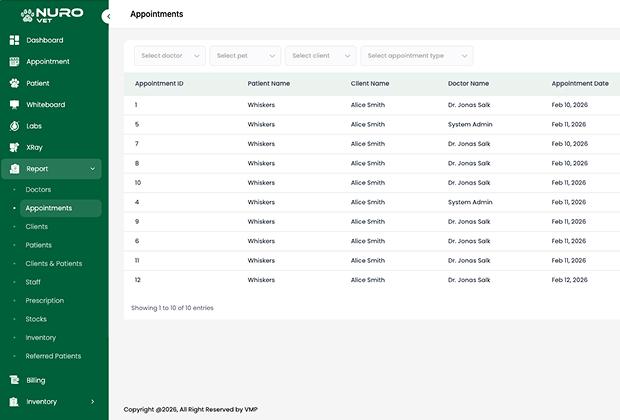Click the Billing icon in sidebar
620x420 pixels.
(14, 380)
